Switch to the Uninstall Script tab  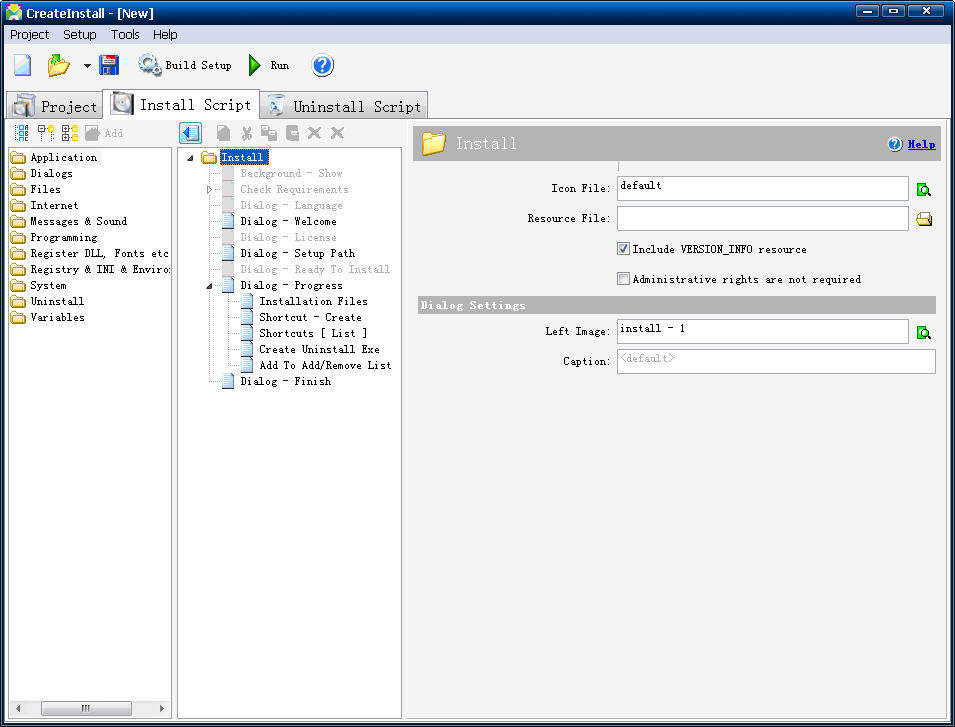point(344,106)
